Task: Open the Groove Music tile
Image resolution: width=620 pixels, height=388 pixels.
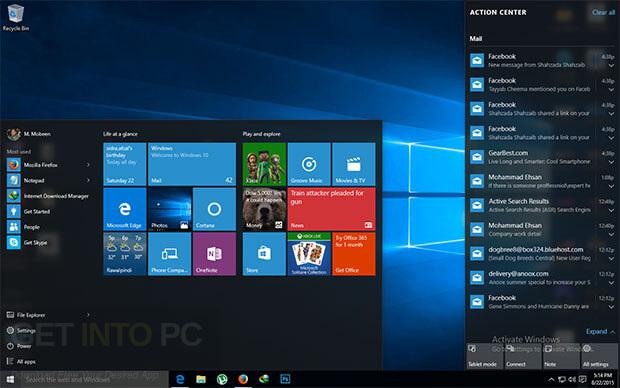Action: 309,164
